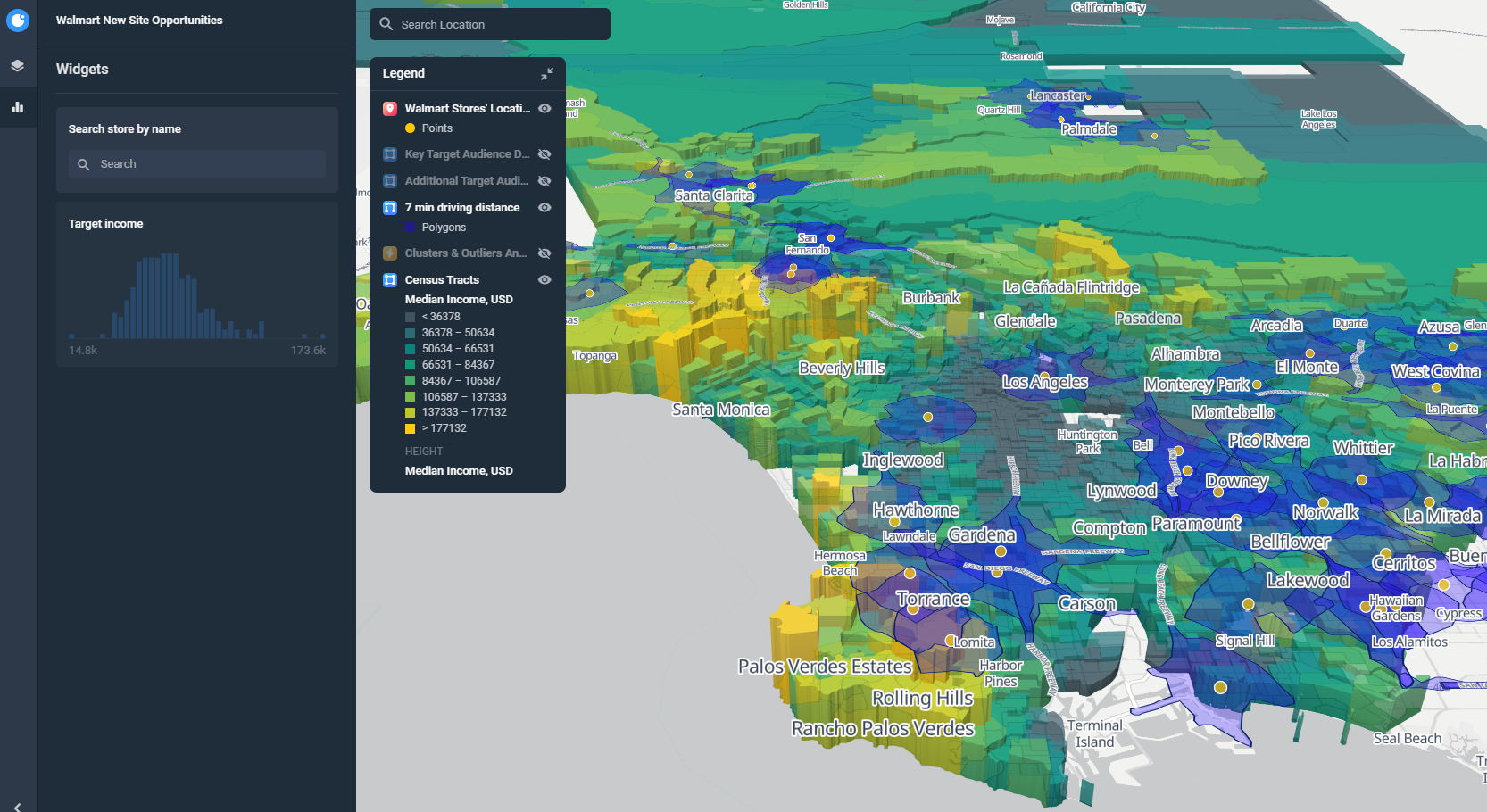Viewport: 1487px width, 812px height.
Task: Show the Key Target Audience layer
Action: coord(544,153)
